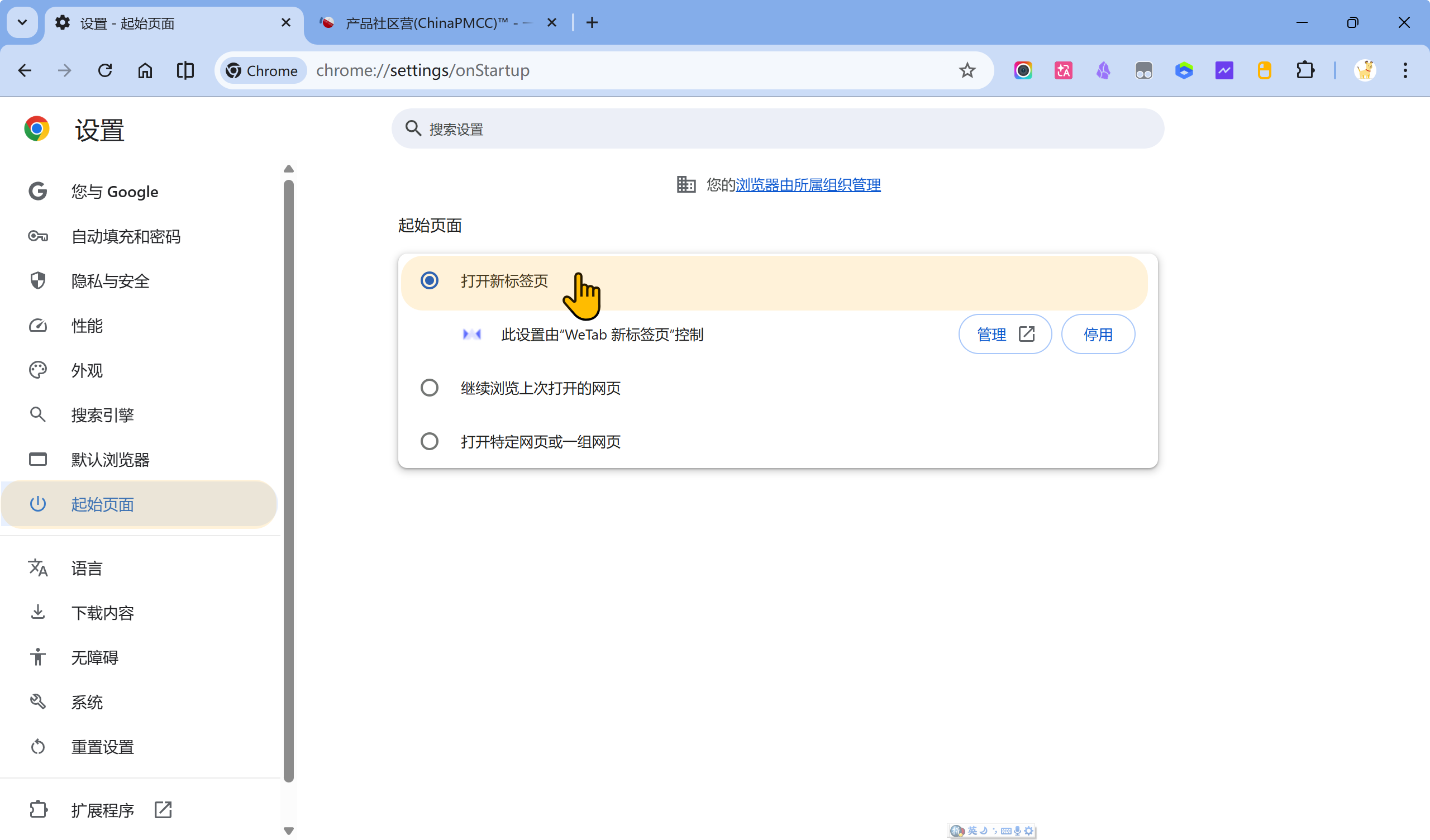Switch to the 产品社区营 ChinaPMCC tab
The image size is (1430, 840).
click(431, 23)
